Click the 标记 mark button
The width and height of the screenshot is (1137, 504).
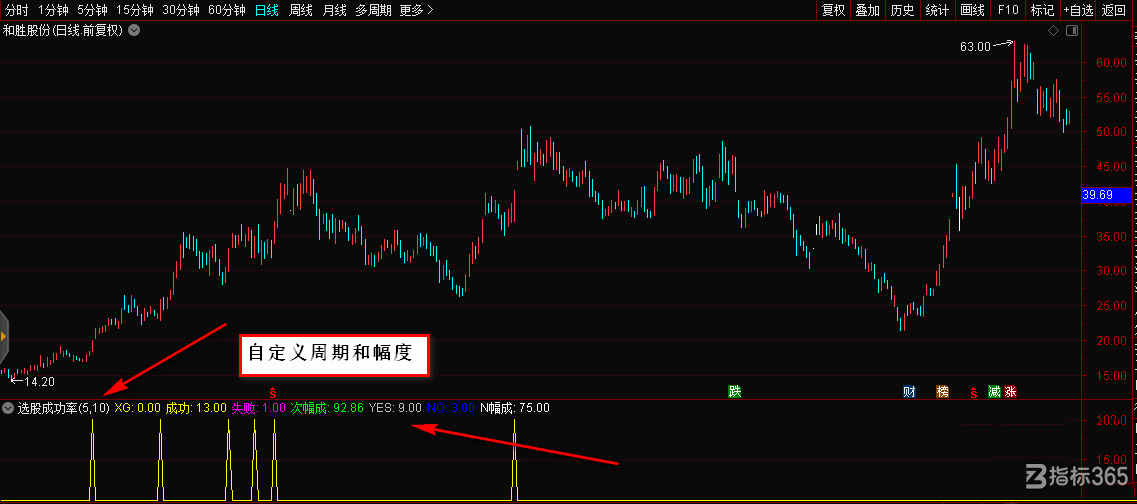[1042, 10]
